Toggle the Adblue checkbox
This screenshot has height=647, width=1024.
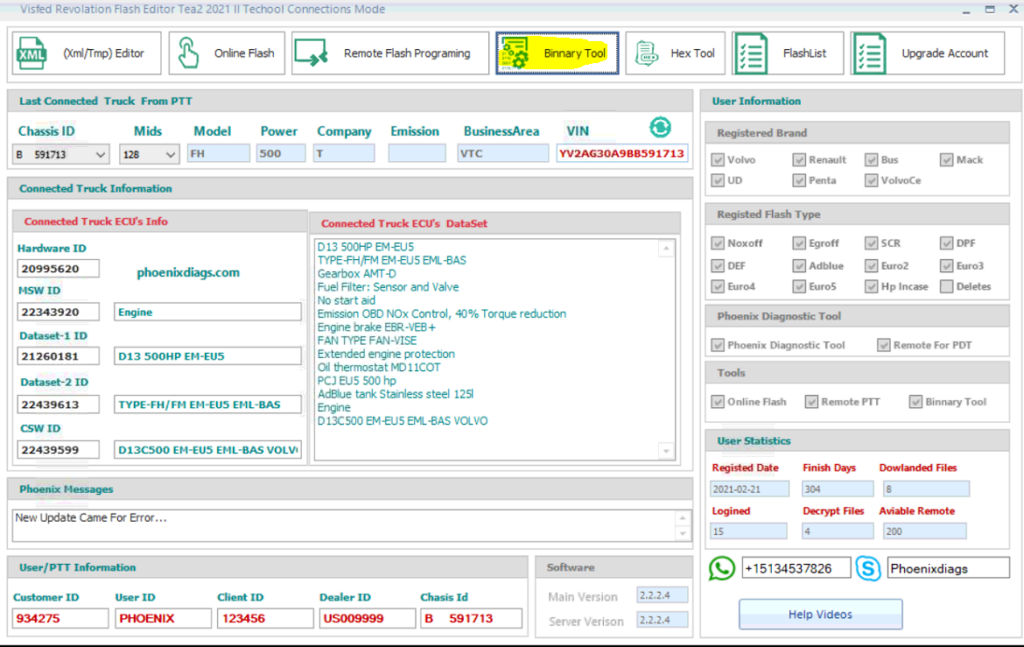pyautogui.click(x=799, y=266)
